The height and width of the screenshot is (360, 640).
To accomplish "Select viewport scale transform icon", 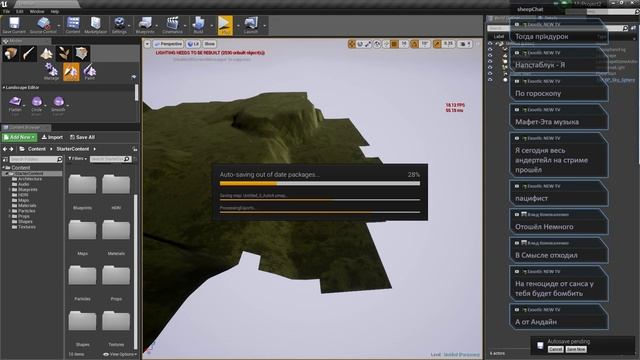I will point(369,44).
